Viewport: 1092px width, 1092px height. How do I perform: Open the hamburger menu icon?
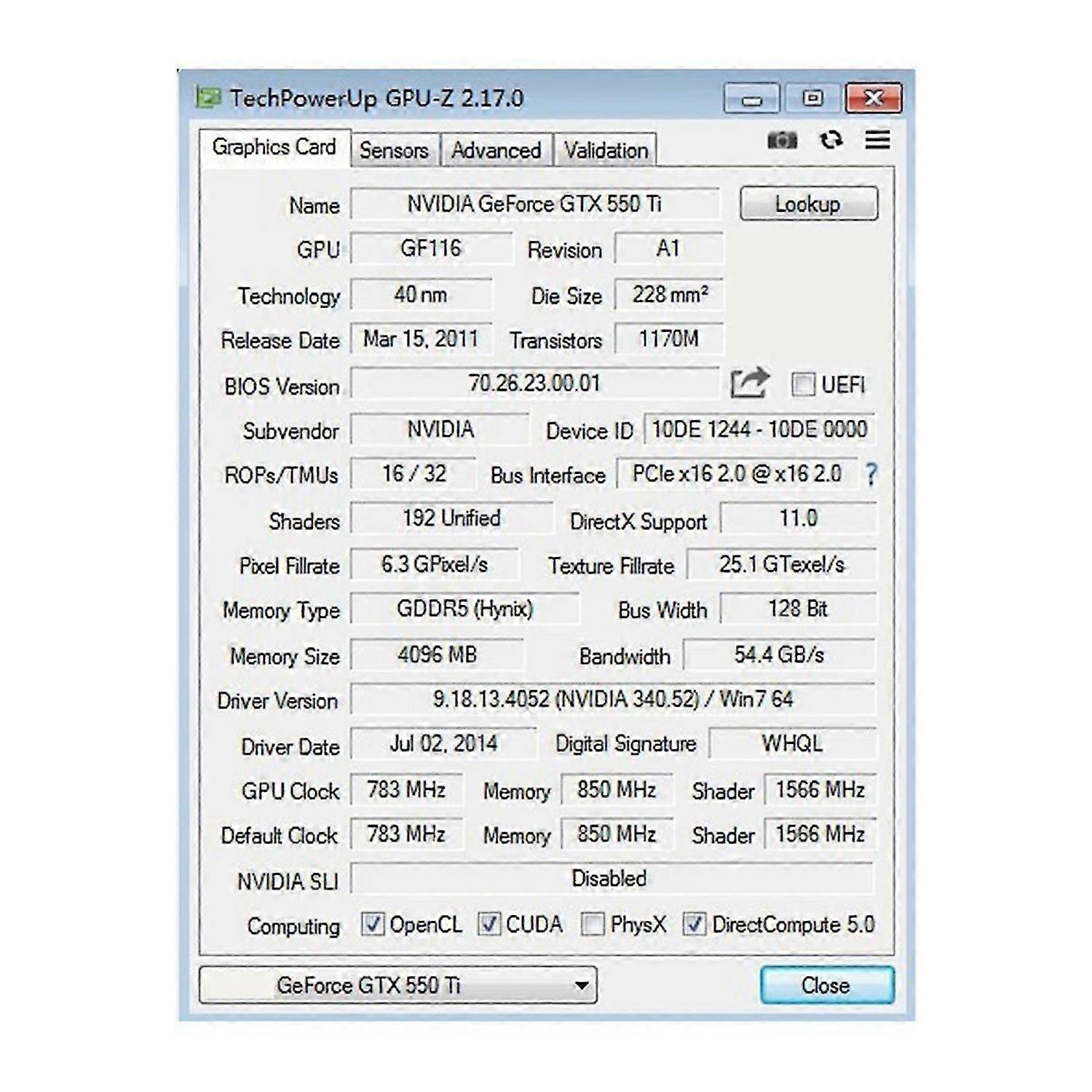coord(877,140)
